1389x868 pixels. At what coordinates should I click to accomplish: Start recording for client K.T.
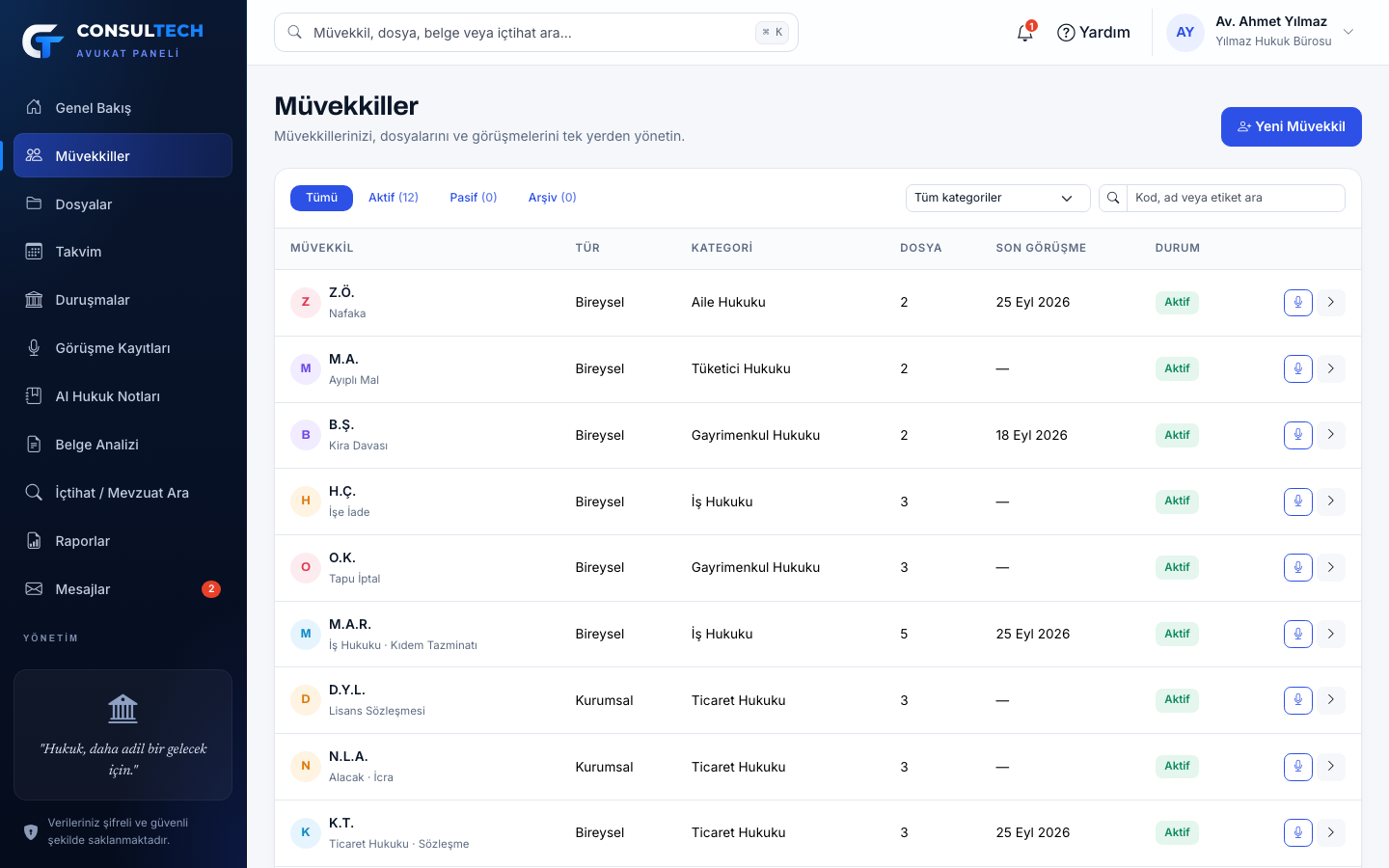pyautogui.click(x=1298, y=832)
